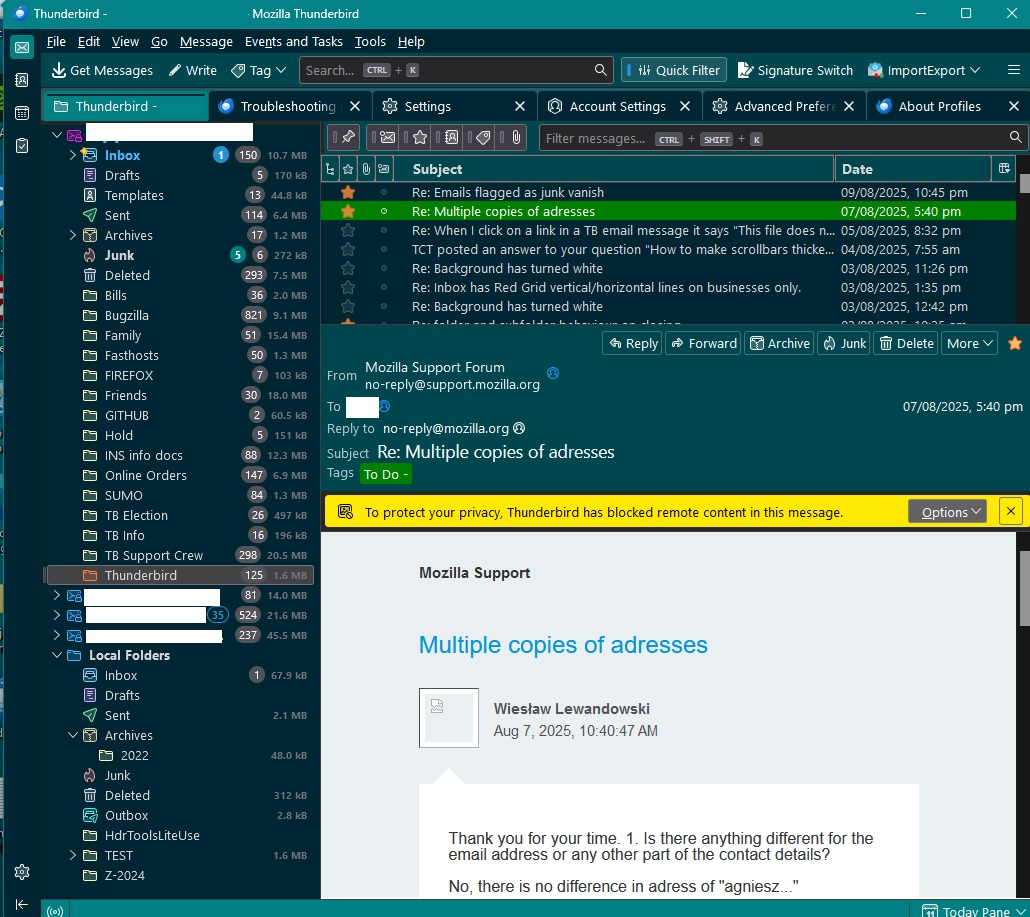
Task: Open Signature Switch
Action: [x=795, y=70]
